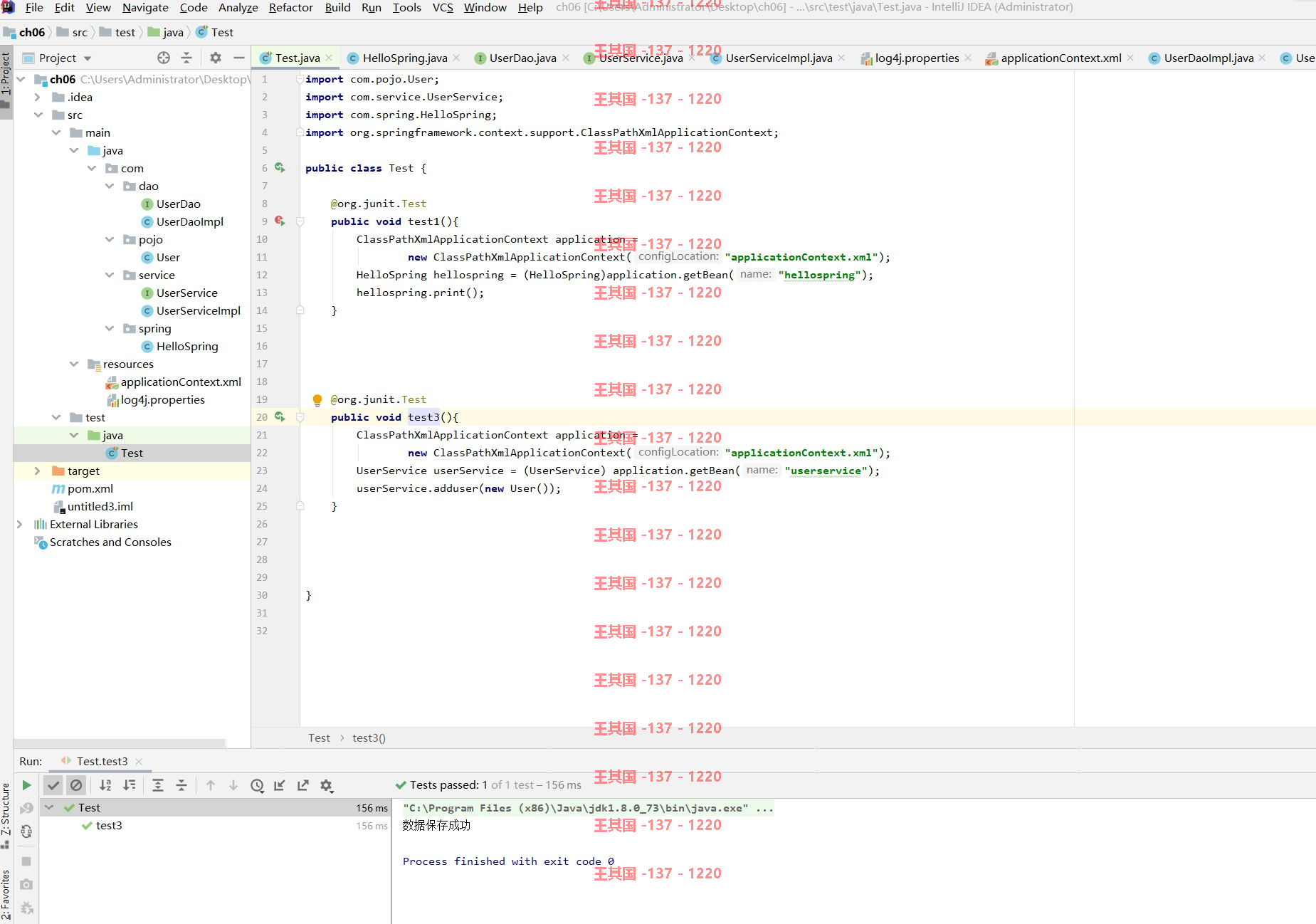This screenshot has height=924, width=1316.
Task: Click the camera dump threads icon
Action: coord(26,884)
